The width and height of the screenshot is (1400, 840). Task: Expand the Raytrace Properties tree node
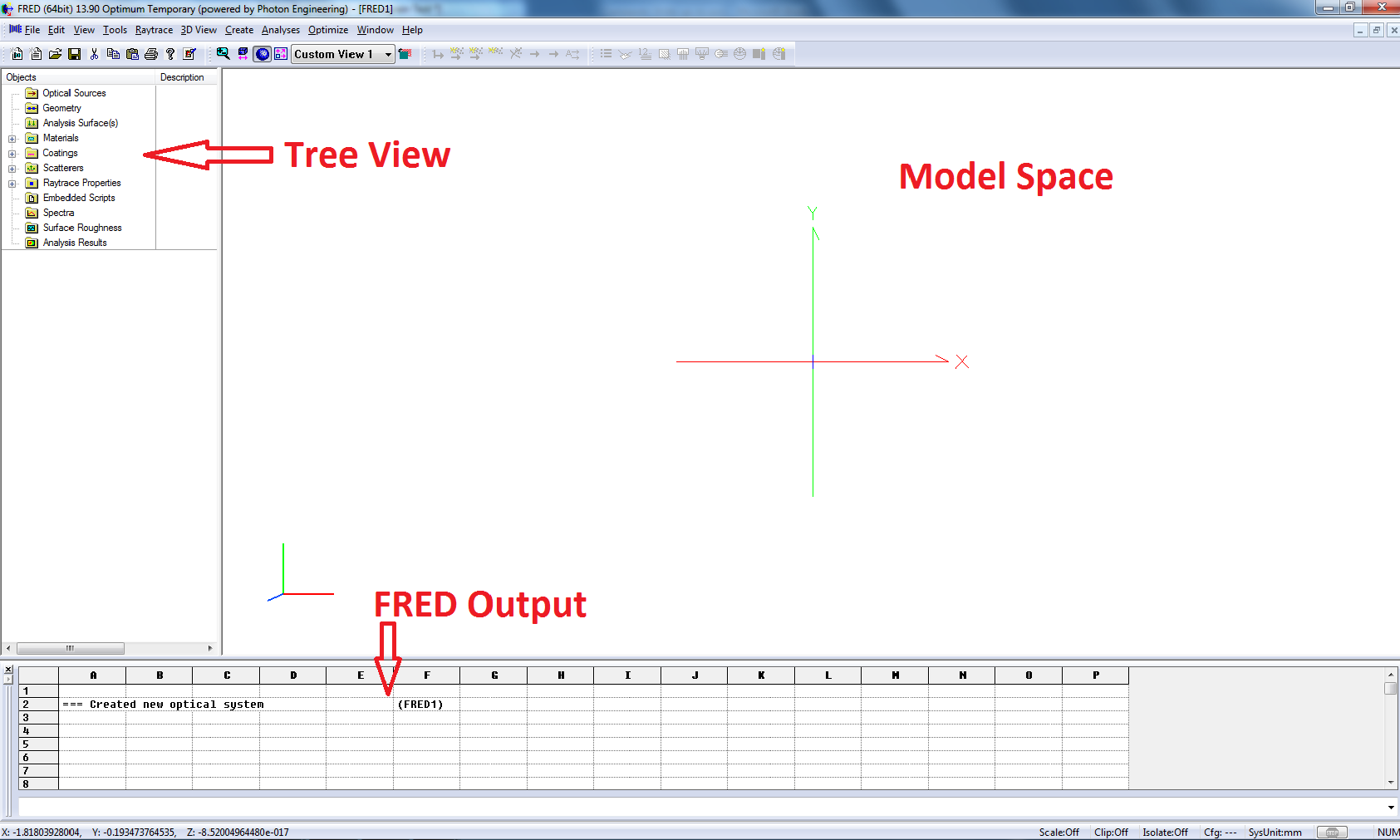tap(12, 184)
